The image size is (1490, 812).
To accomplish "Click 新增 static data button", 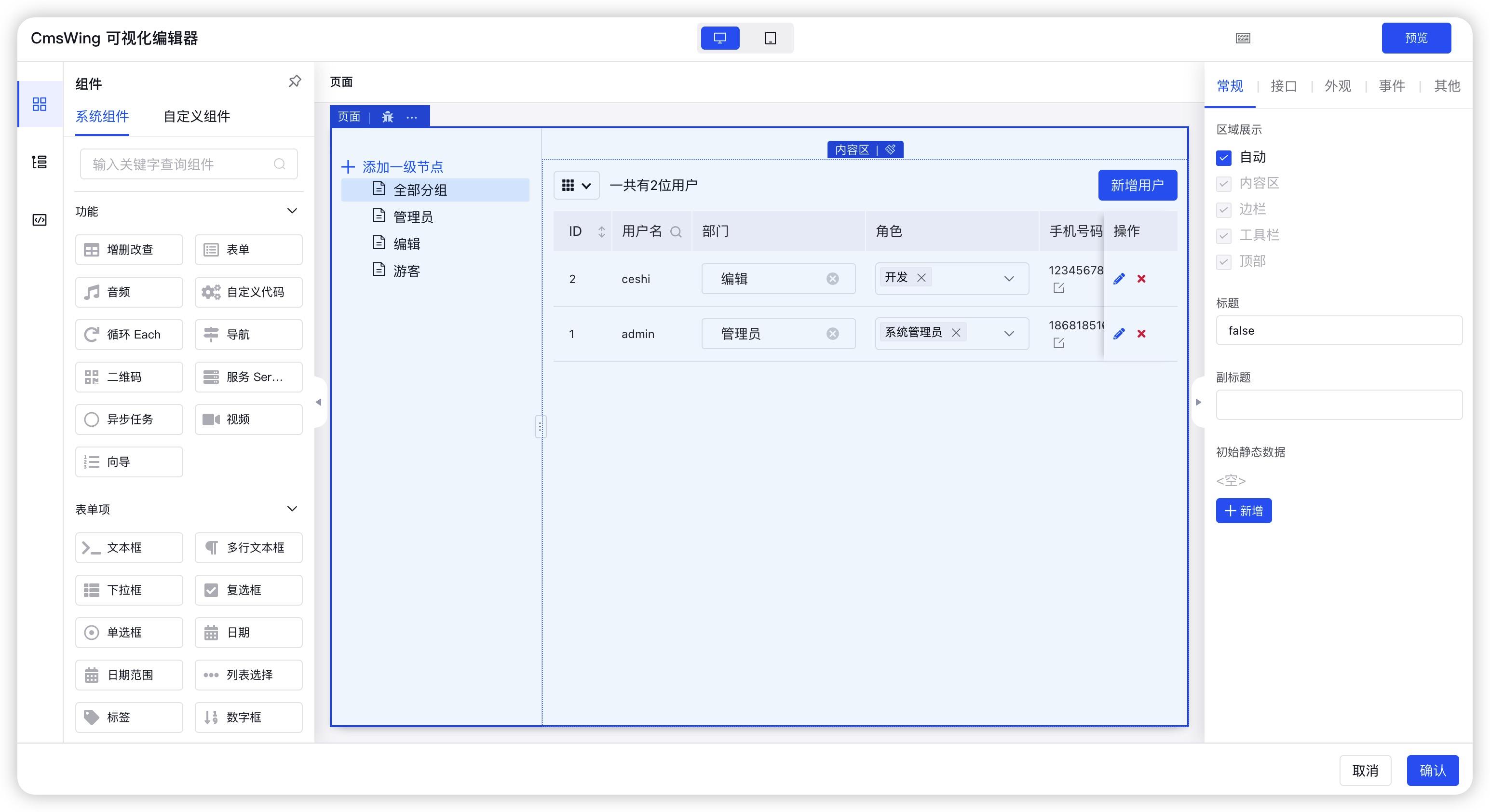I will point(1244,511).
